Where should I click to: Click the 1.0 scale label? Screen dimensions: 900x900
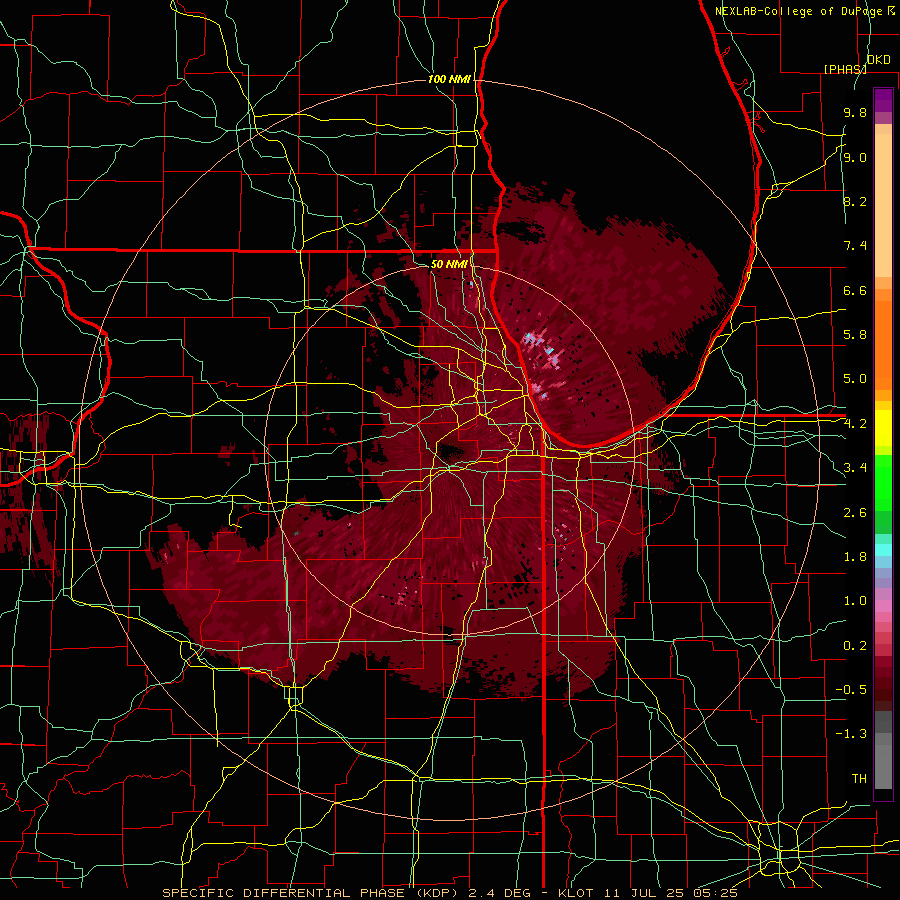click(x=855, y=601)
